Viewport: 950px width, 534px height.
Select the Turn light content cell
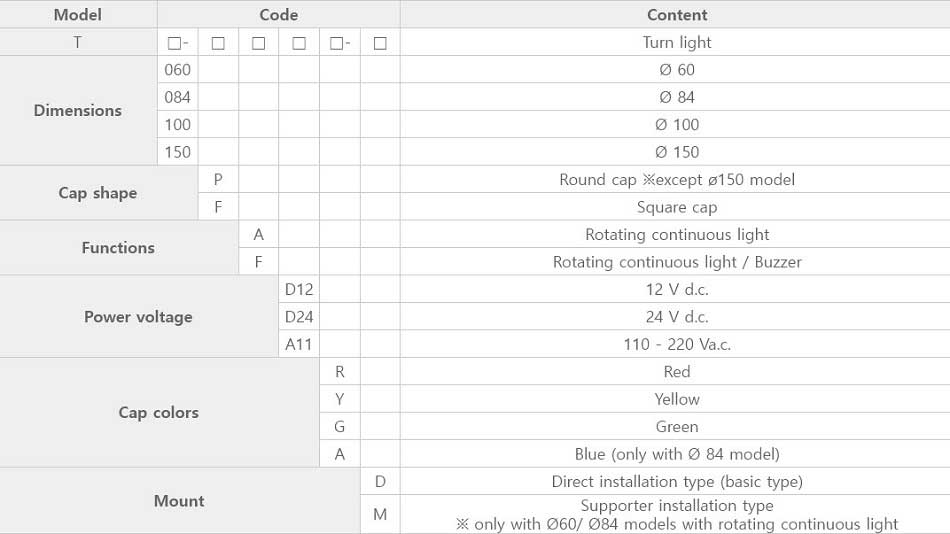(x=677, y=42)
